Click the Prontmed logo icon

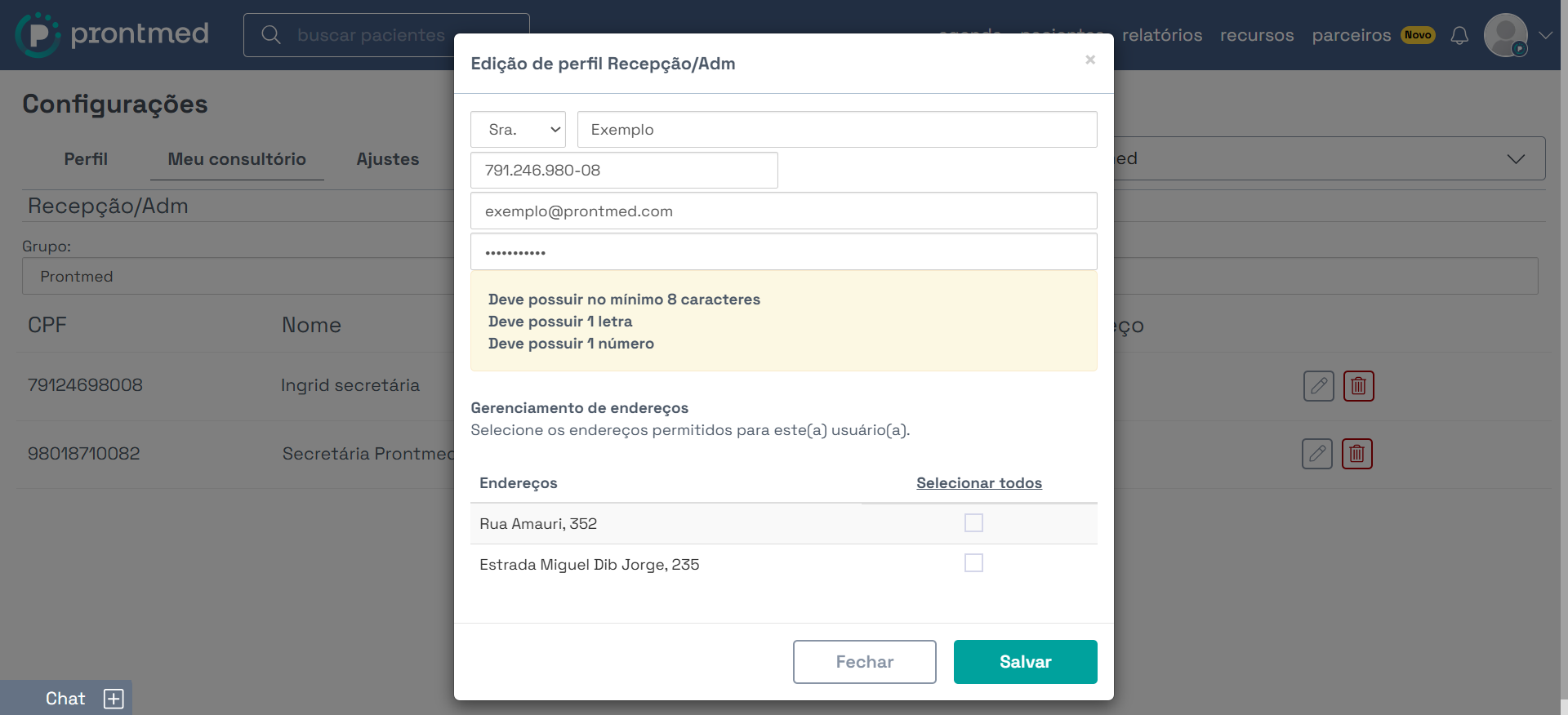[38, 35]
